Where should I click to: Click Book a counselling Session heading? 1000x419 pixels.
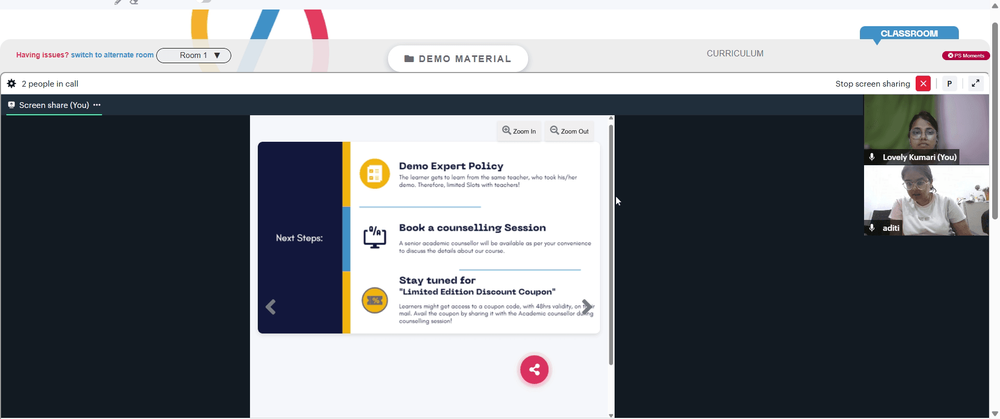click(x=472, y=228)
